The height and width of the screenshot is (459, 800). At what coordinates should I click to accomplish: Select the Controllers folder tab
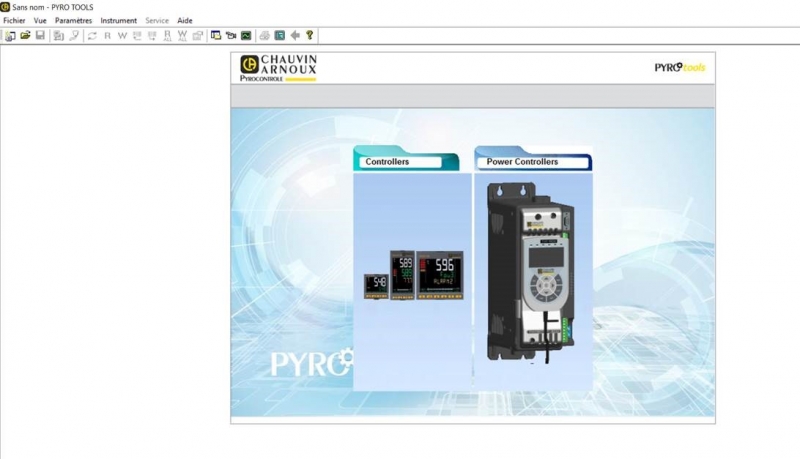click(406, 159)
